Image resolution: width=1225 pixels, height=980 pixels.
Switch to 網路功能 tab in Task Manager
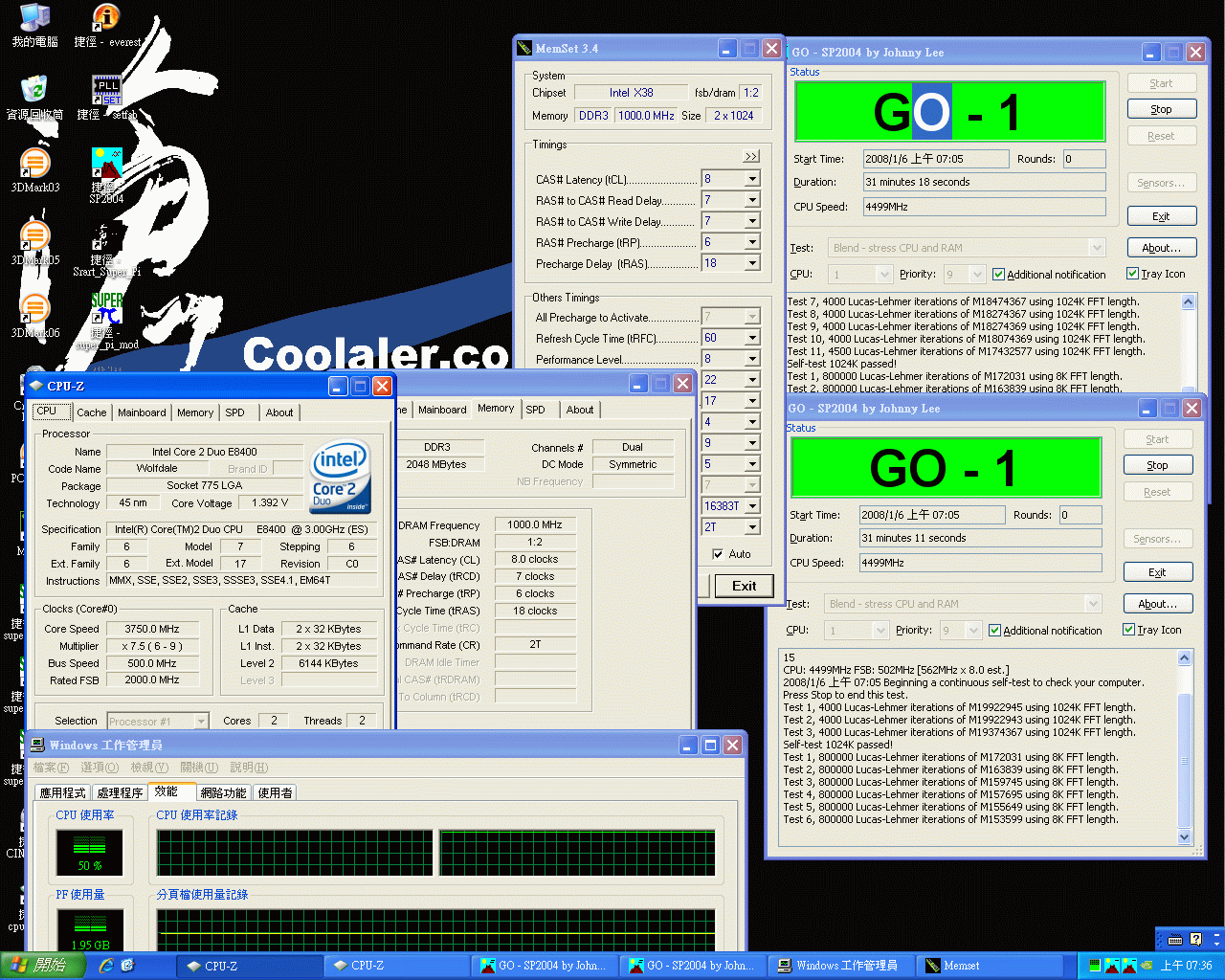coord(223,792)
